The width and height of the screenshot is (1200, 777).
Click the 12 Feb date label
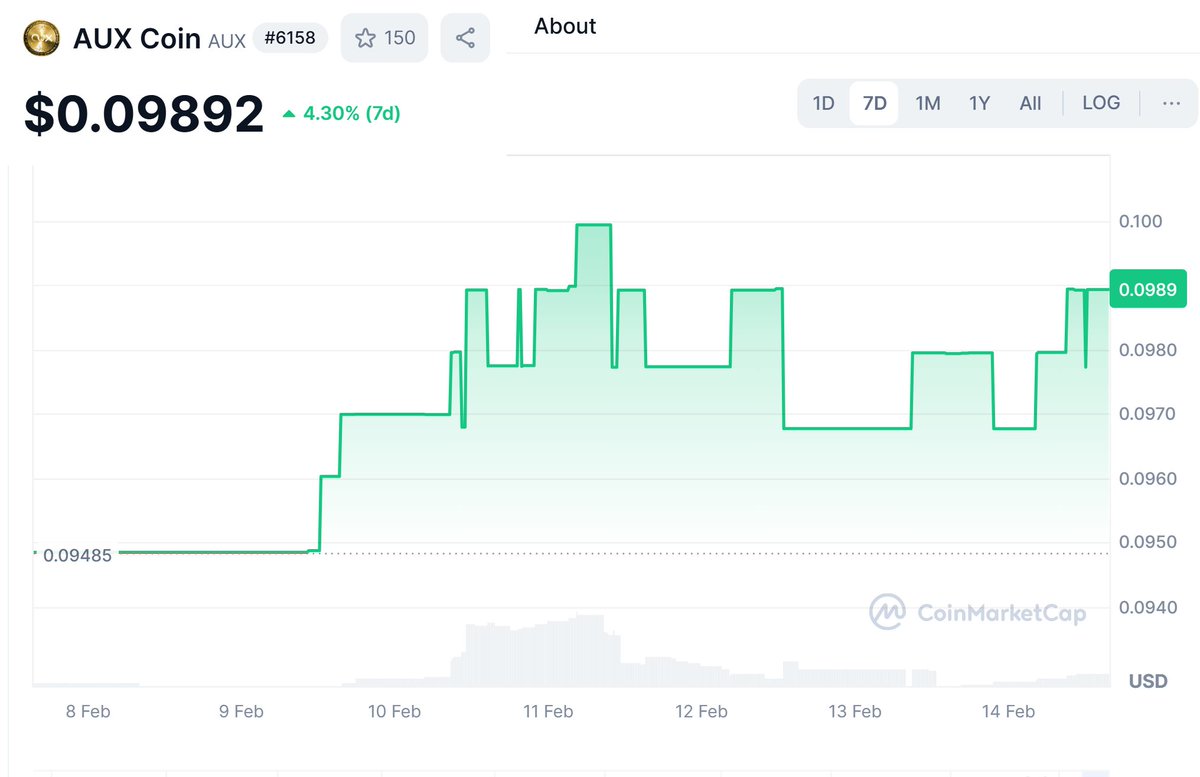[701, 712]
